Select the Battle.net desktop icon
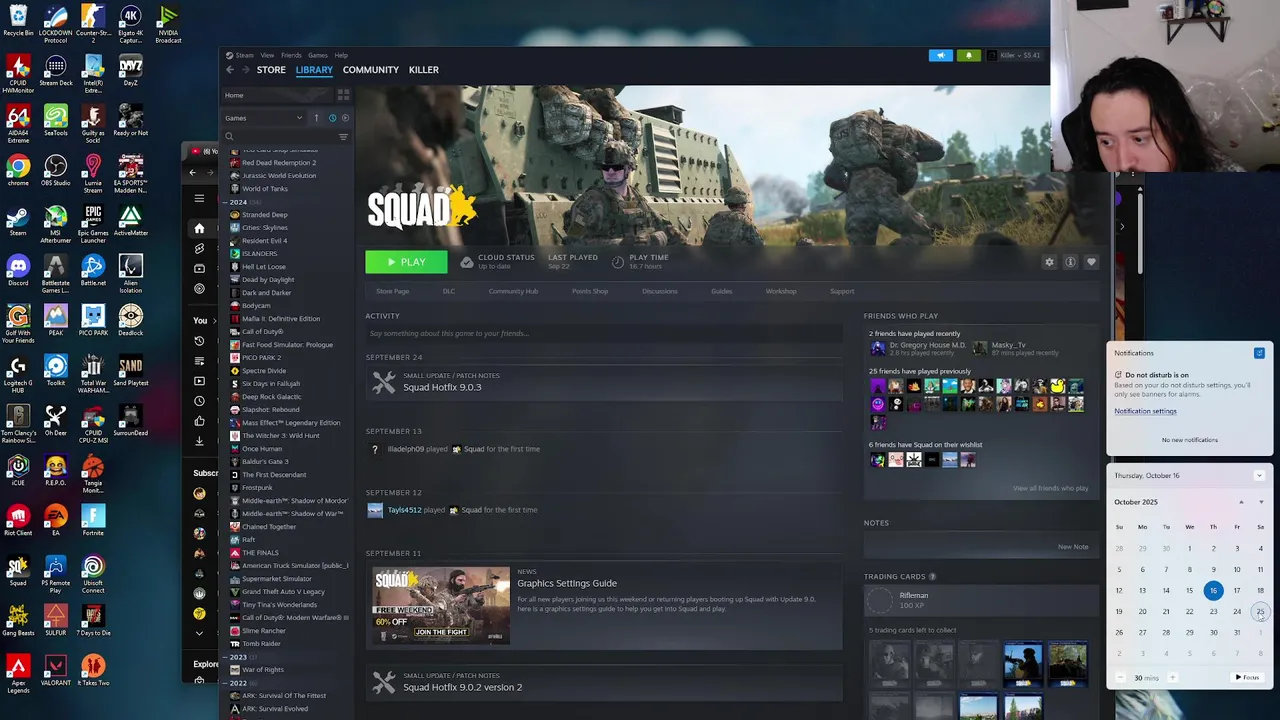Viewport: 1280px width, 720px height. point(93,270)
